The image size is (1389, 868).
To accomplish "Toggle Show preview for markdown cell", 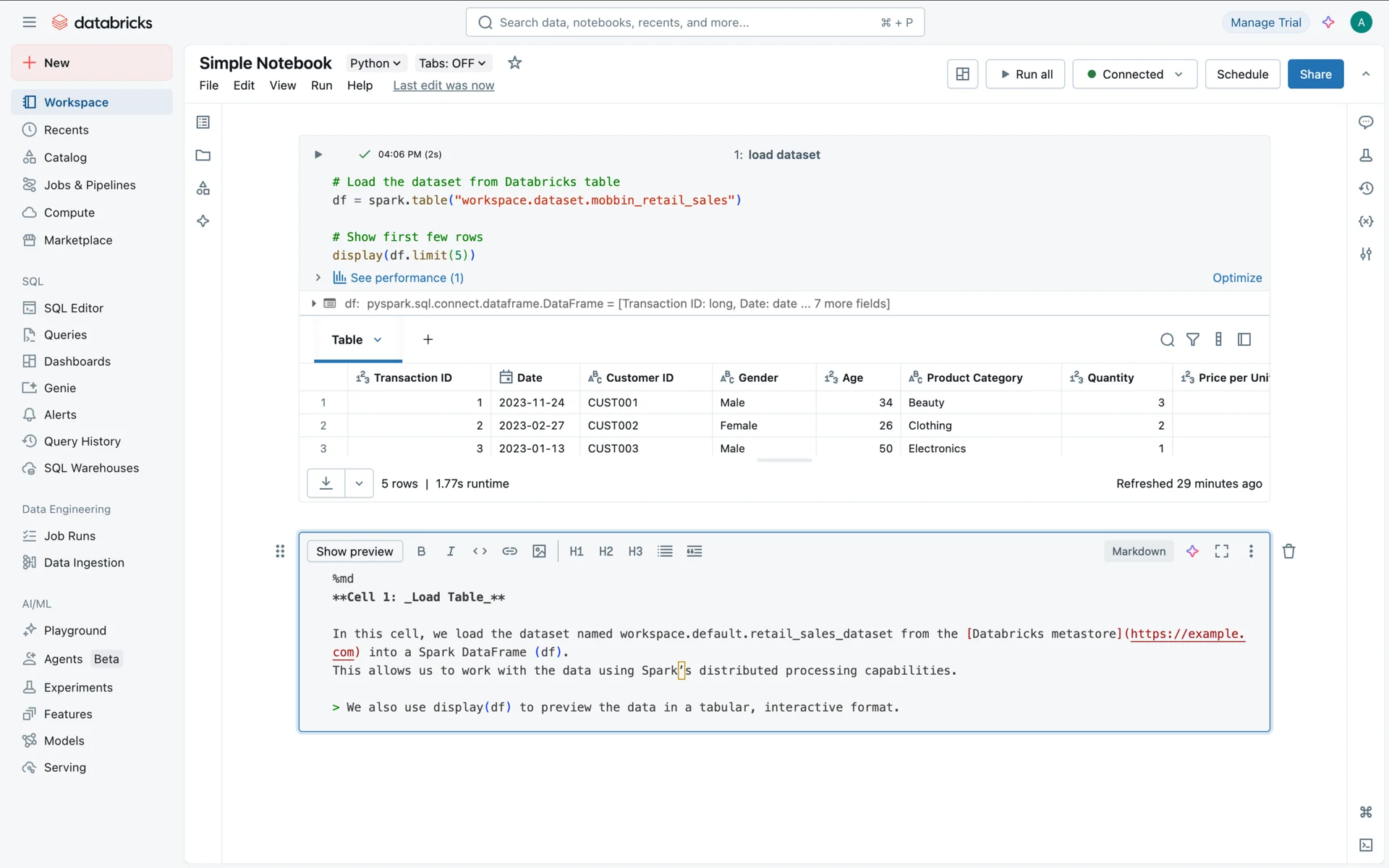I will click(x=354, y=551).
